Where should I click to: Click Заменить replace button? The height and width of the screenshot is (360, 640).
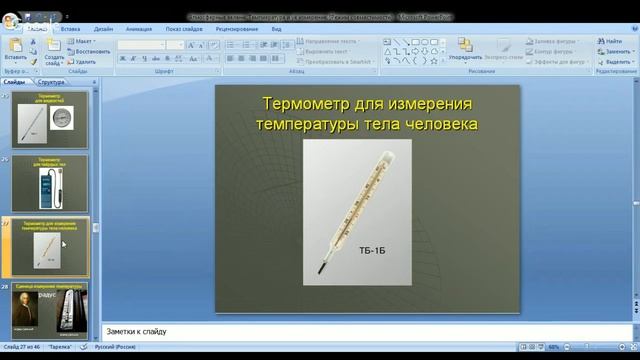[616, 52]
